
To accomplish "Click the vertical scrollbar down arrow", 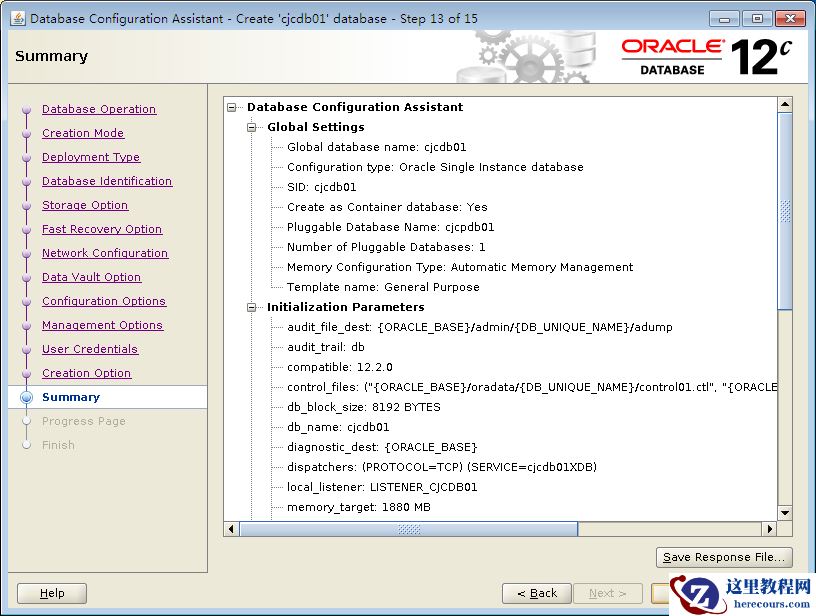I will (785, 512).
